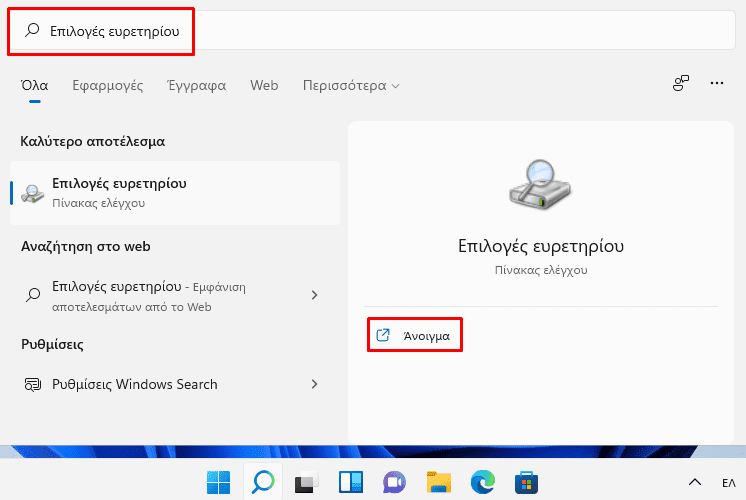This screenshot has height=500, width=746.
Task: Click the Windows Start button on the taskbar
Action: click(x=218, y=482)
